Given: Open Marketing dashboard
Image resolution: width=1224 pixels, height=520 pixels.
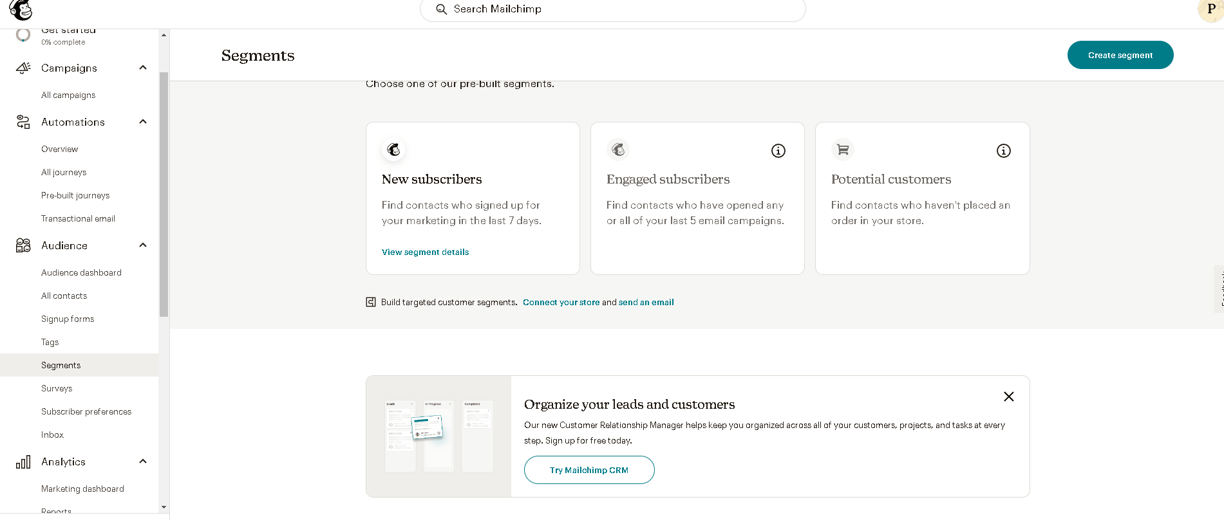Looking at the screenshot, I should [x=82, y=489].
